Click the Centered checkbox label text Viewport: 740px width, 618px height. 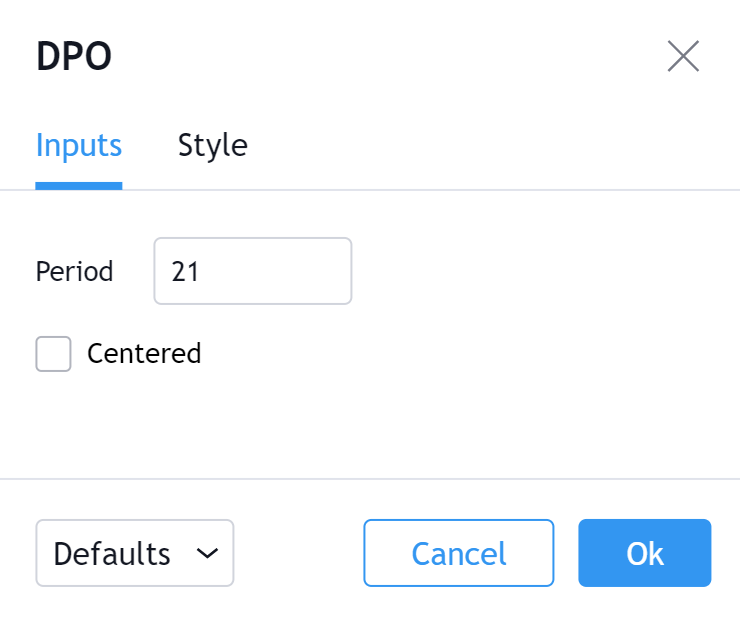[x=144, y=354]
